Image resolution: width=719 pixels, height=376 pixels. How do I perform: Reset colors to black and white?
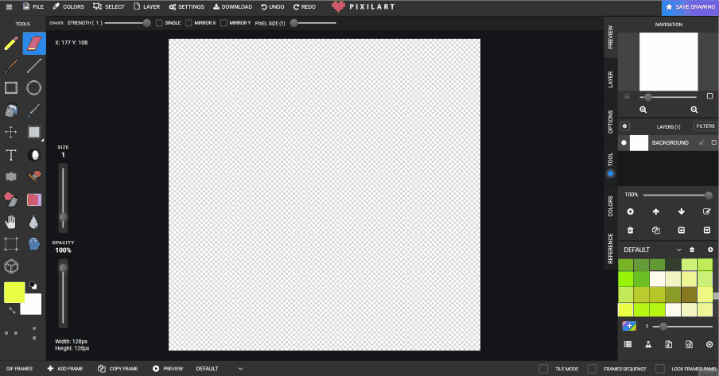(x=33, y=286)
